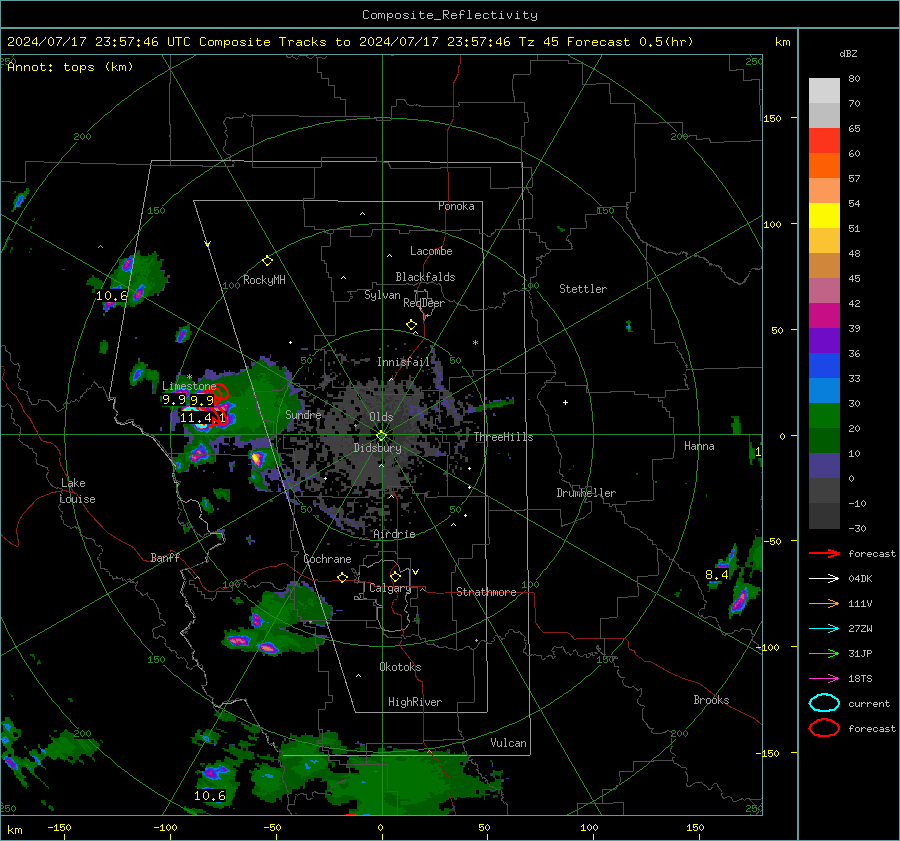Screen dimensions: 900x841
Task: Click the Innisfail town label
Action: (403, 362)
